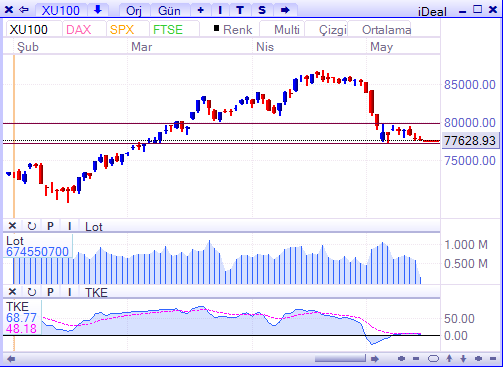Toggle the Ortalama moving average option
The width and height of the screenshot is (503, 367).
pos(386,30)
